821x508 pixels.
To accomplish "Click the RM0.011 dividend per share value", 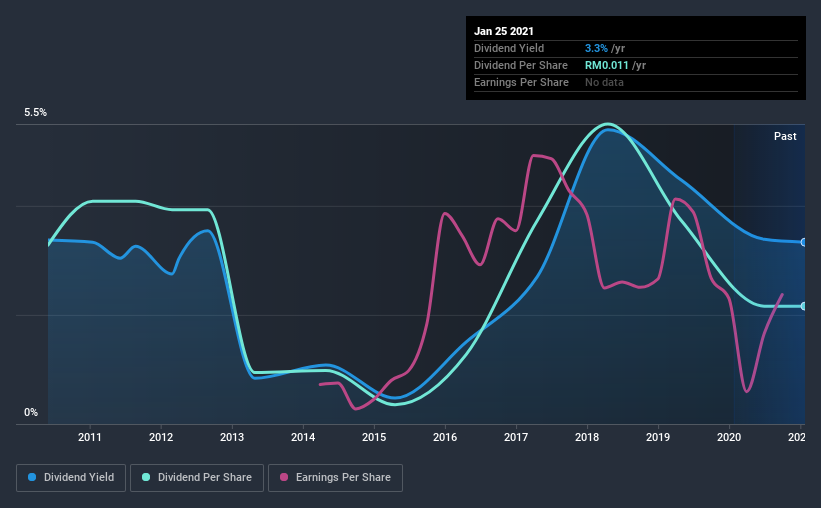I will (x=606, y=65).
